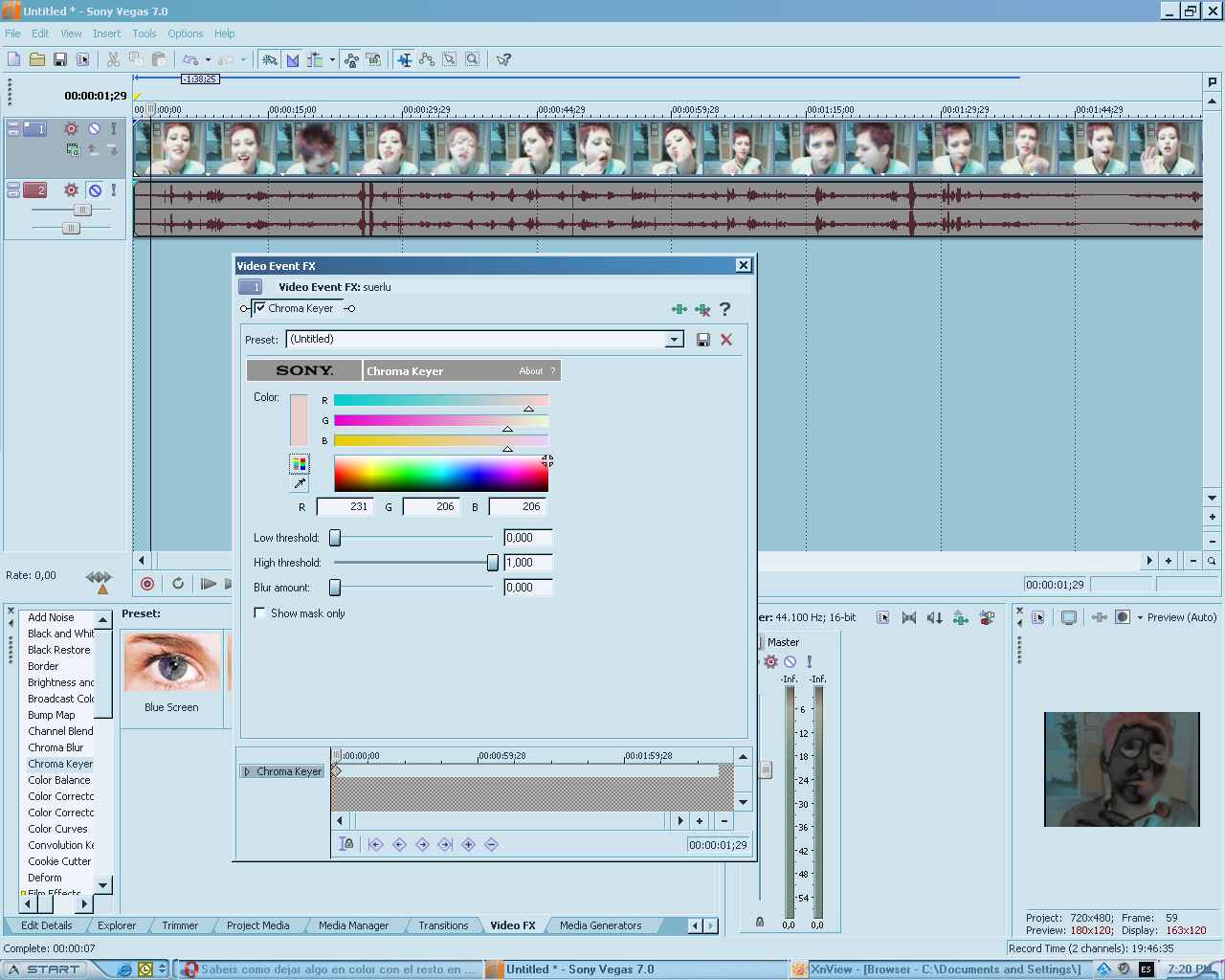Choose the Blue Screen preset thumbnail
This screenshot has width=1225, height=980.
(x=172, y=661)
